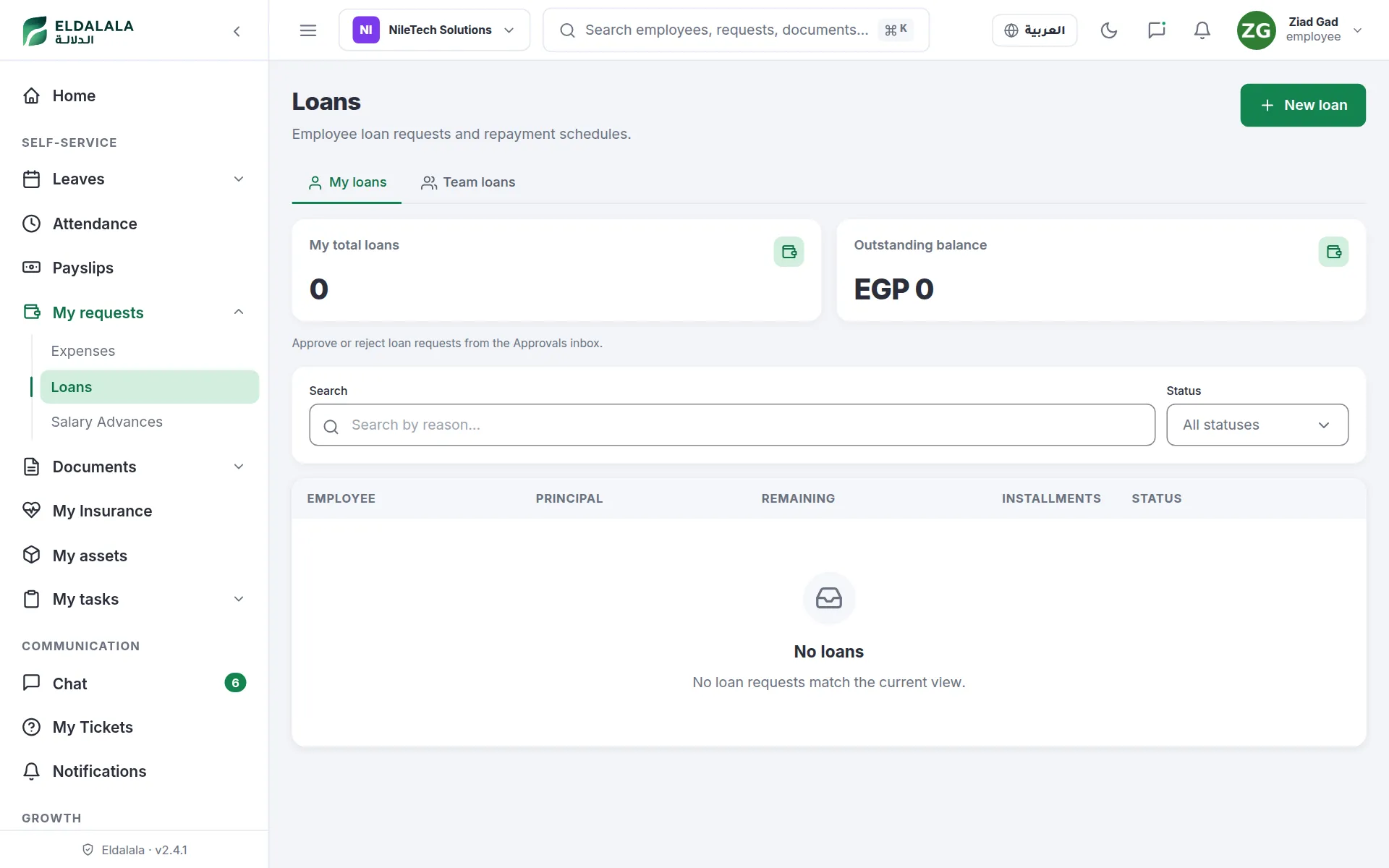This screenshot has width=1389, height=868.
Task: Open the NileTech Solutions company dropdown
Action: point(434,30)
